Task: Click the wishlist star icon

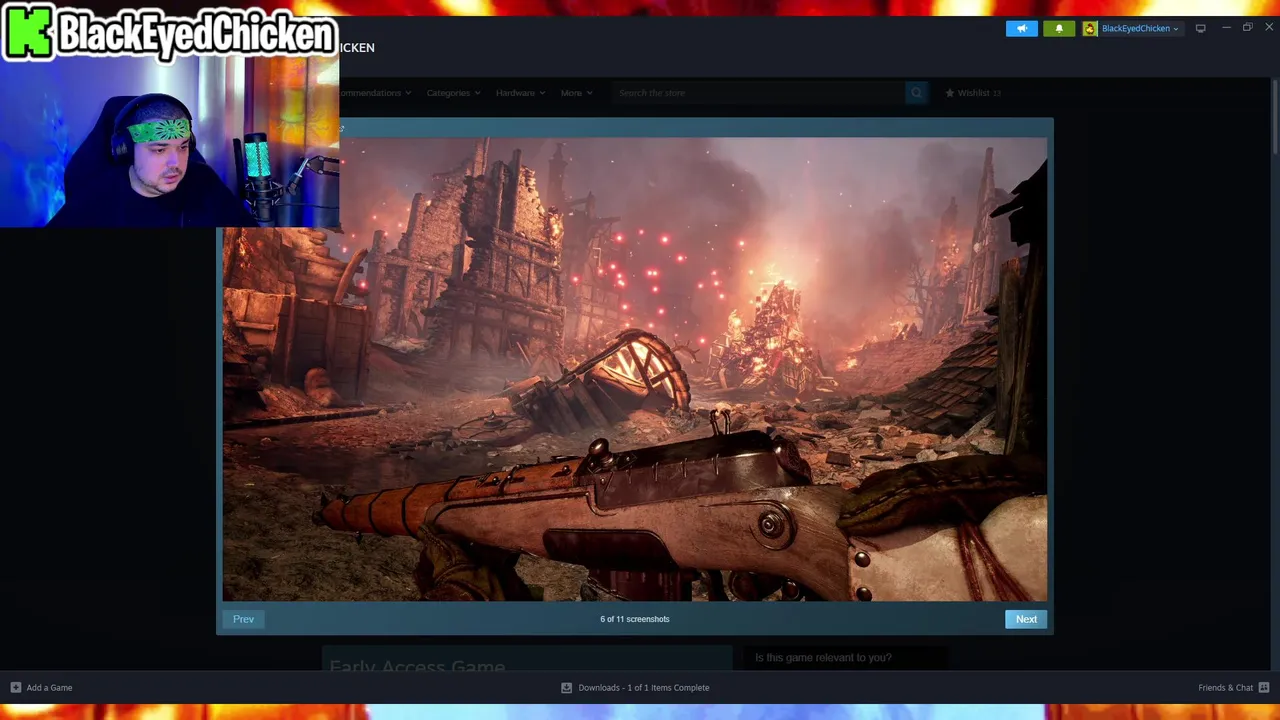Action: [950, 93]
